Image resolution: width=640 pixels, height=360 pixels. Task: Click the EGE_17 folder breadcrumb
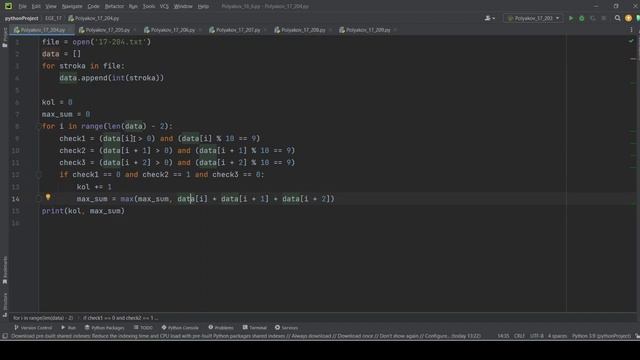[53, 18]
